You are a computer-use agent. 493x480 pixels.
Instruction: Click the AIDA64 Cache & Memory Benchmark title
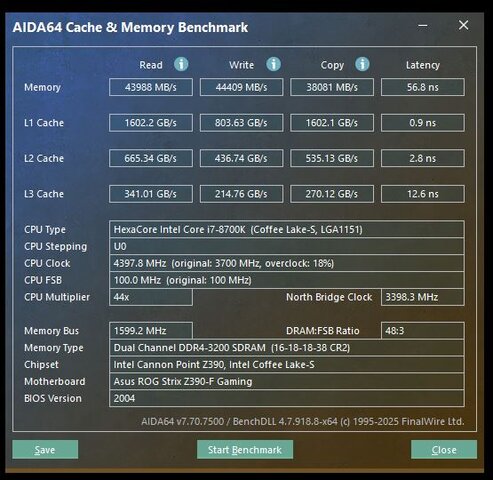pyautogui.click(x=130, y=27)
